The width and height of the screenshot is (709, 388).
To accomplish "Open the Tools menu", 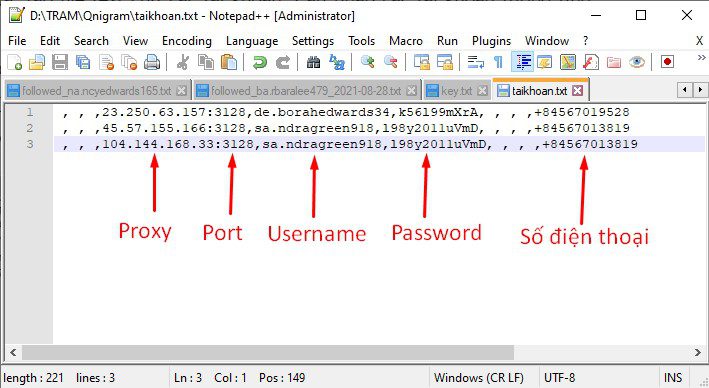I will tap(361, 41).
